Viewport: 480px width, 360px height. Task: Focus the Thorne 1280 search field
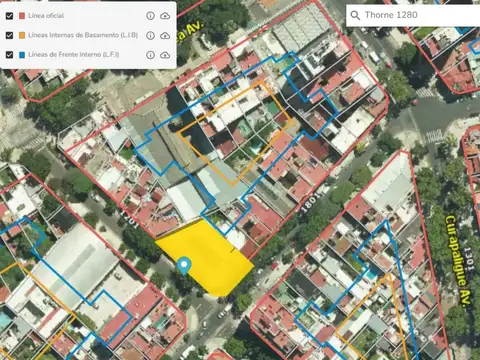pyautogui.click(x=413, y=15)
